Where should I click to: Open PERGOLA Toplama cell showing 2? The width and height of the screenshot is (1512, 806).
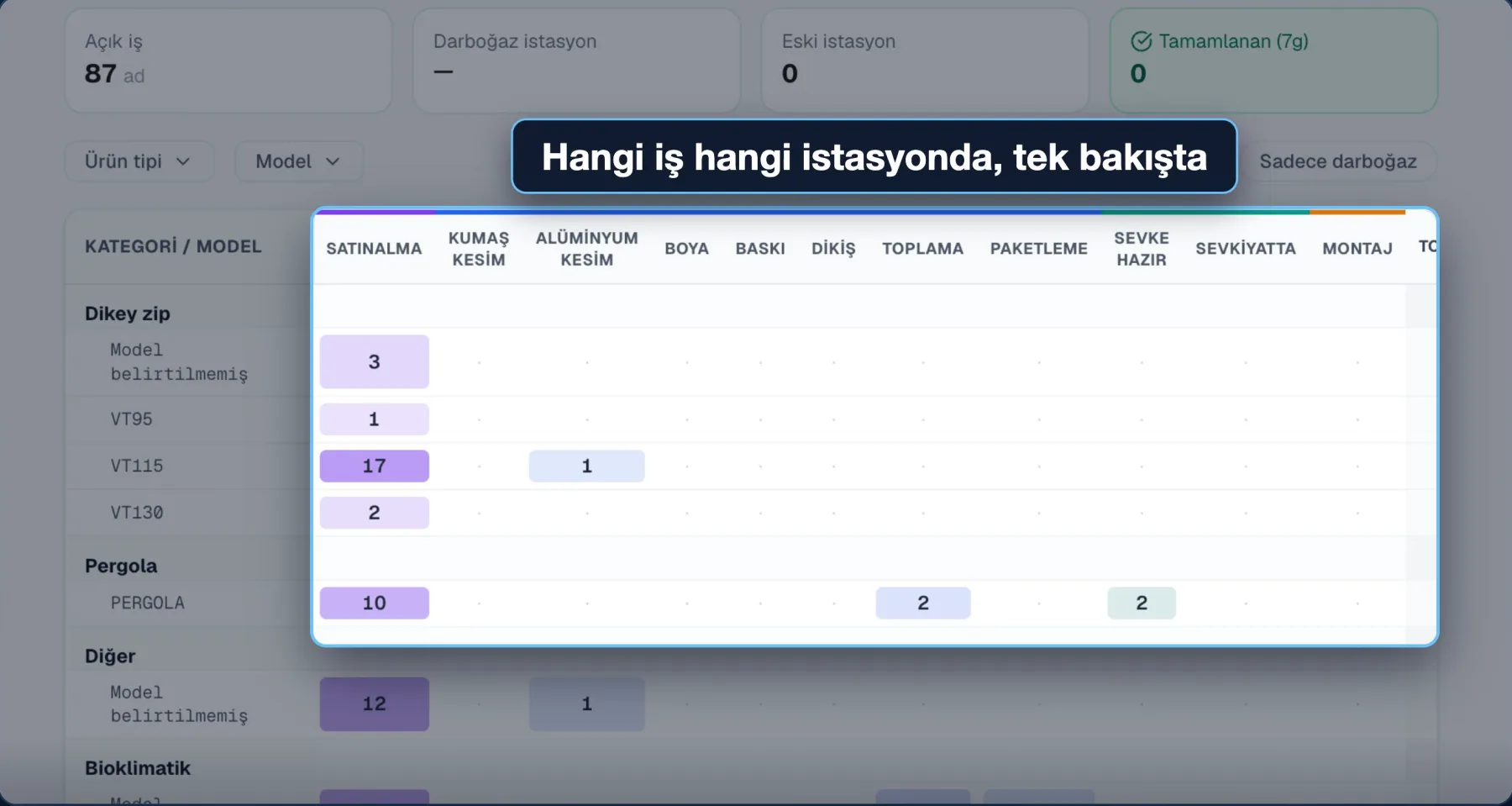point(923,603)
